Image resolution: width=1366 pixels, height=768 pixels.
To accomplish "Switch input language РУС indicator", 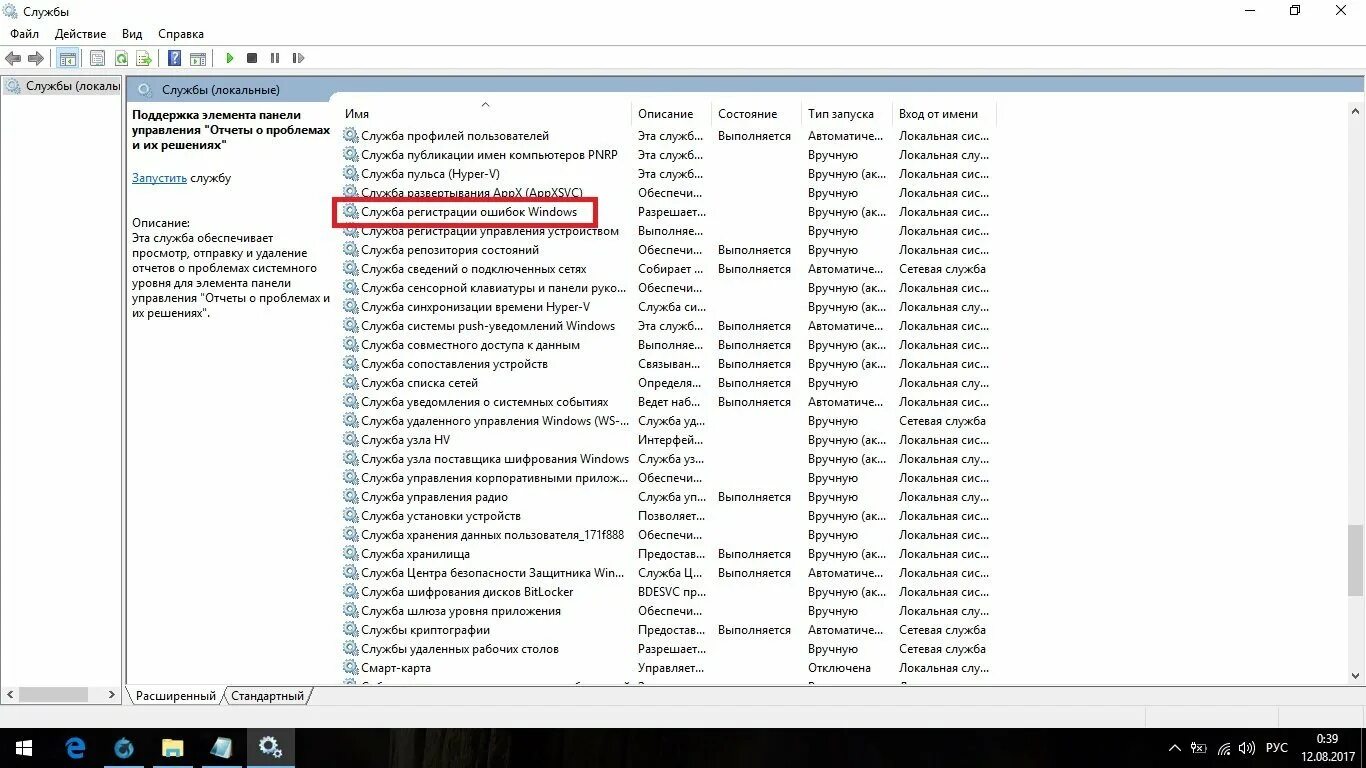I will 1277,748.
